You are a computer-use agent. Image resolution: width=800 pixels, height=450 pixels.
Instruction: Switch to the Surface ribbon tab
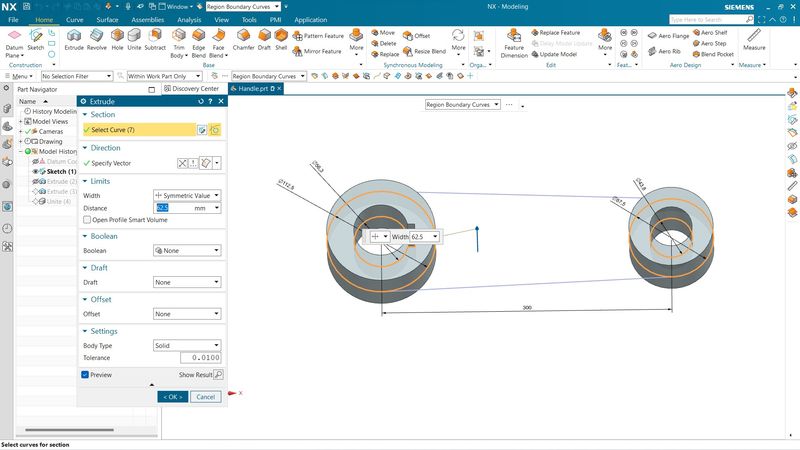[x=107, y=20]
